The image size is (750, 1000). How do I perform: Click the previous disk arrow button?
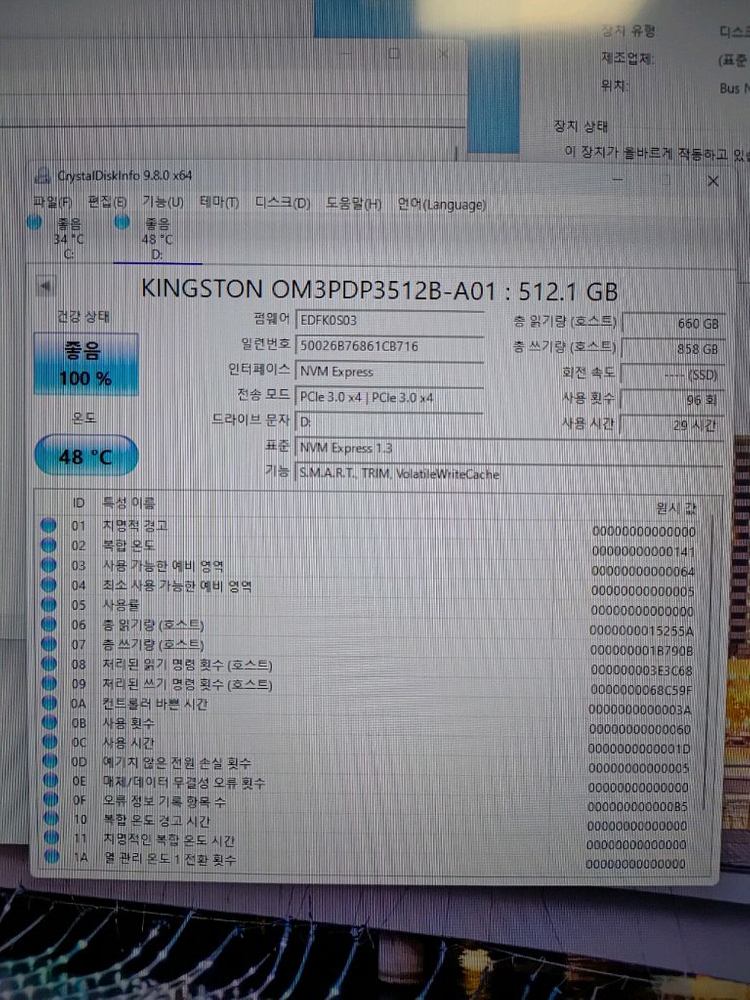(45, 286)
